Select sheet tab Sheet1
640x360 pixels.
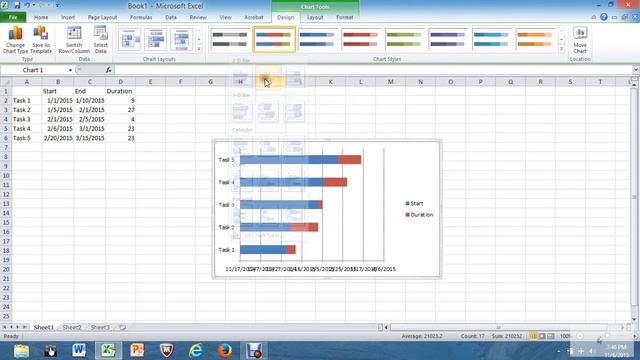44,327
